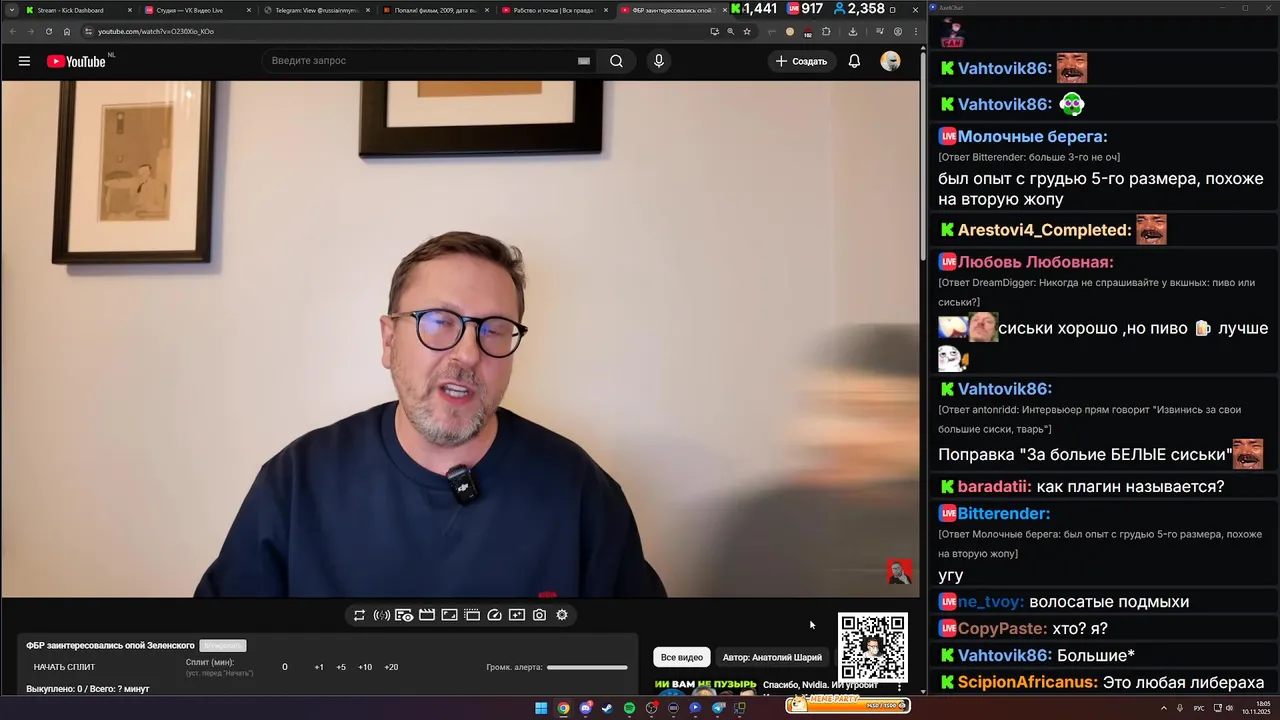The width and height of the screenshot is (1280, 720).
Task: Bookmark this page with the star icon
Action: 746,31
